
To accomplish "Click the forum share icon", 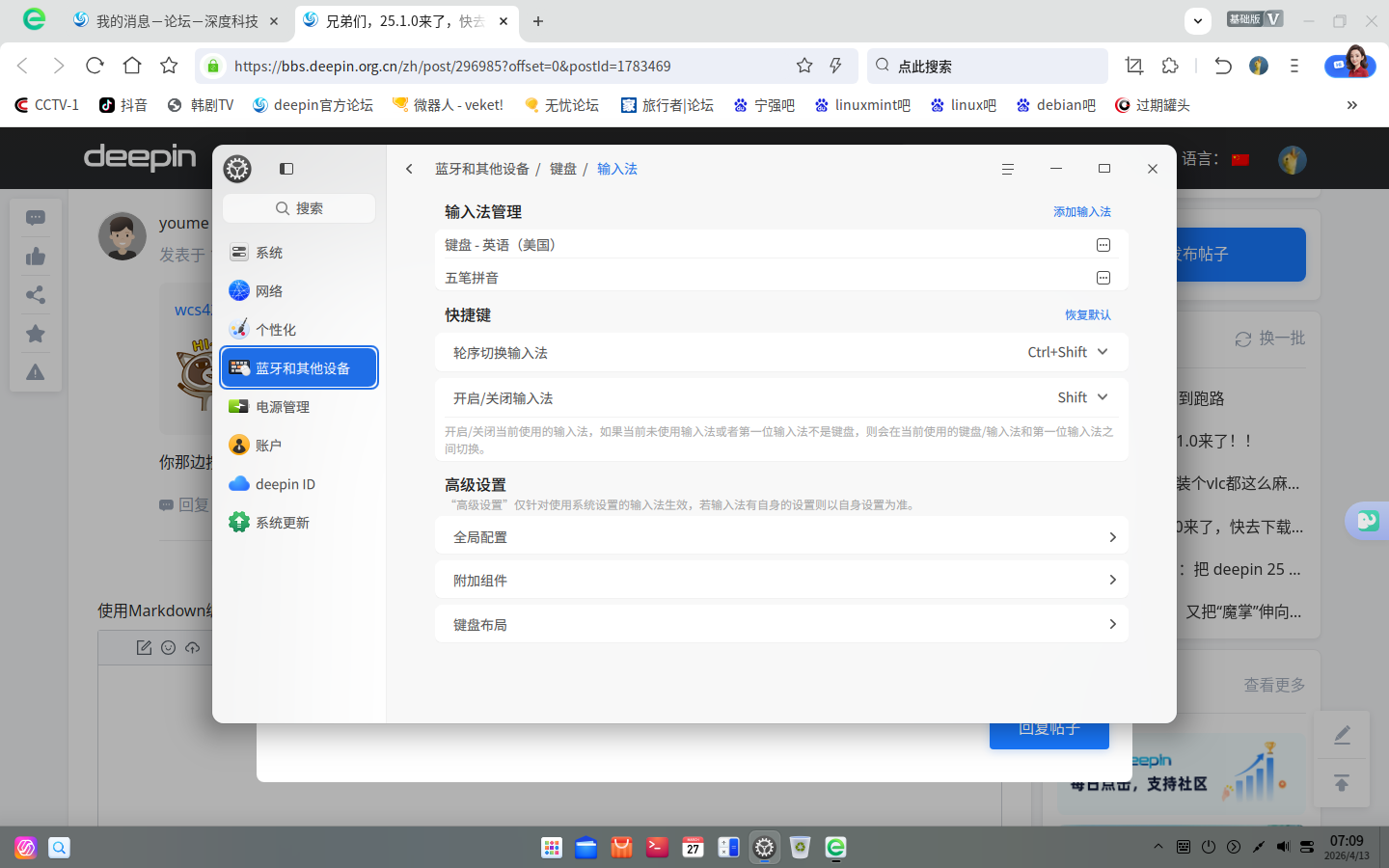I will coord(36,295).
